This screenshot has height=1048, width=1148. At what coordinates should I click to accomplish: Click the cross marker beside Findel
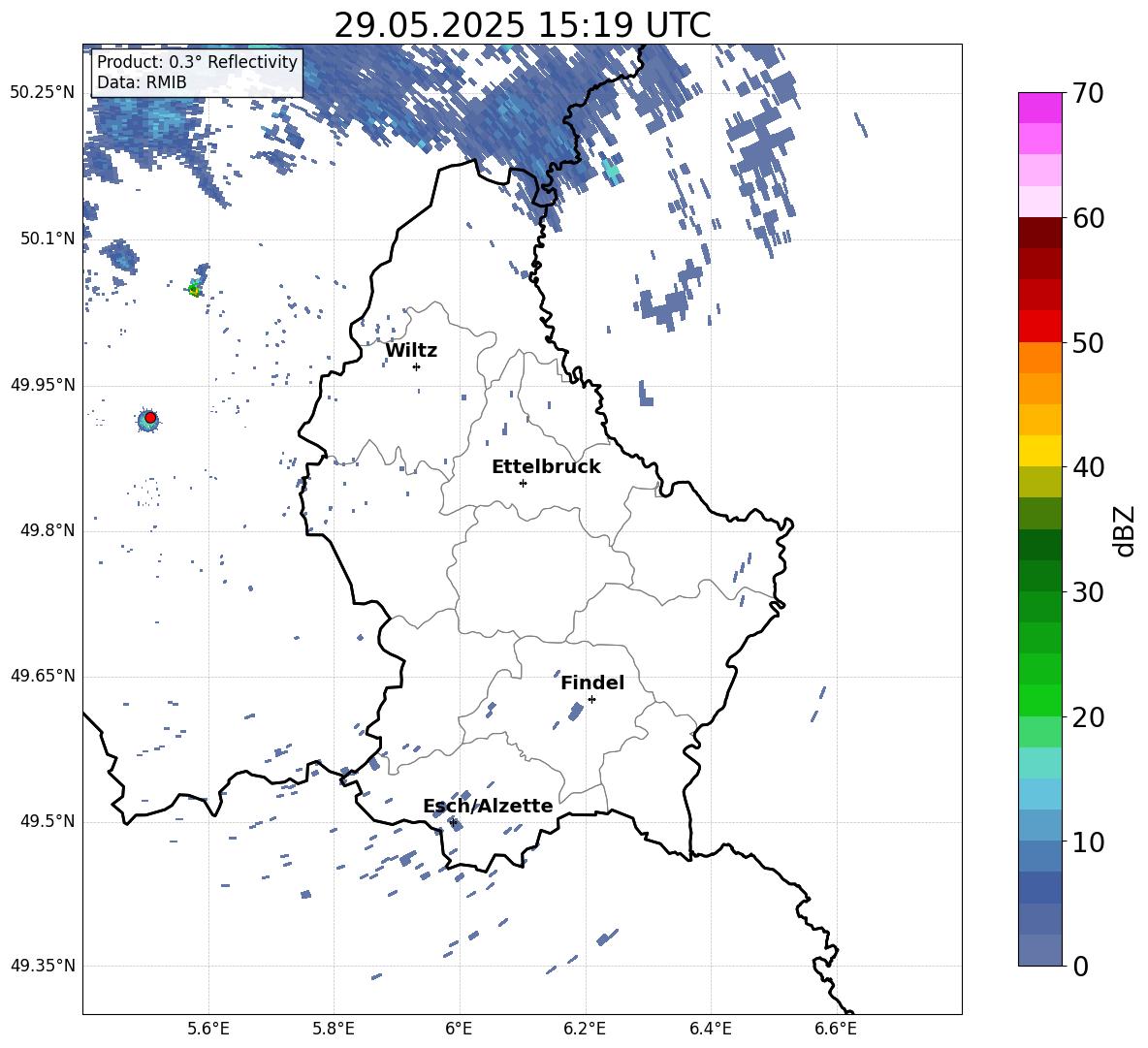(591, 700)
